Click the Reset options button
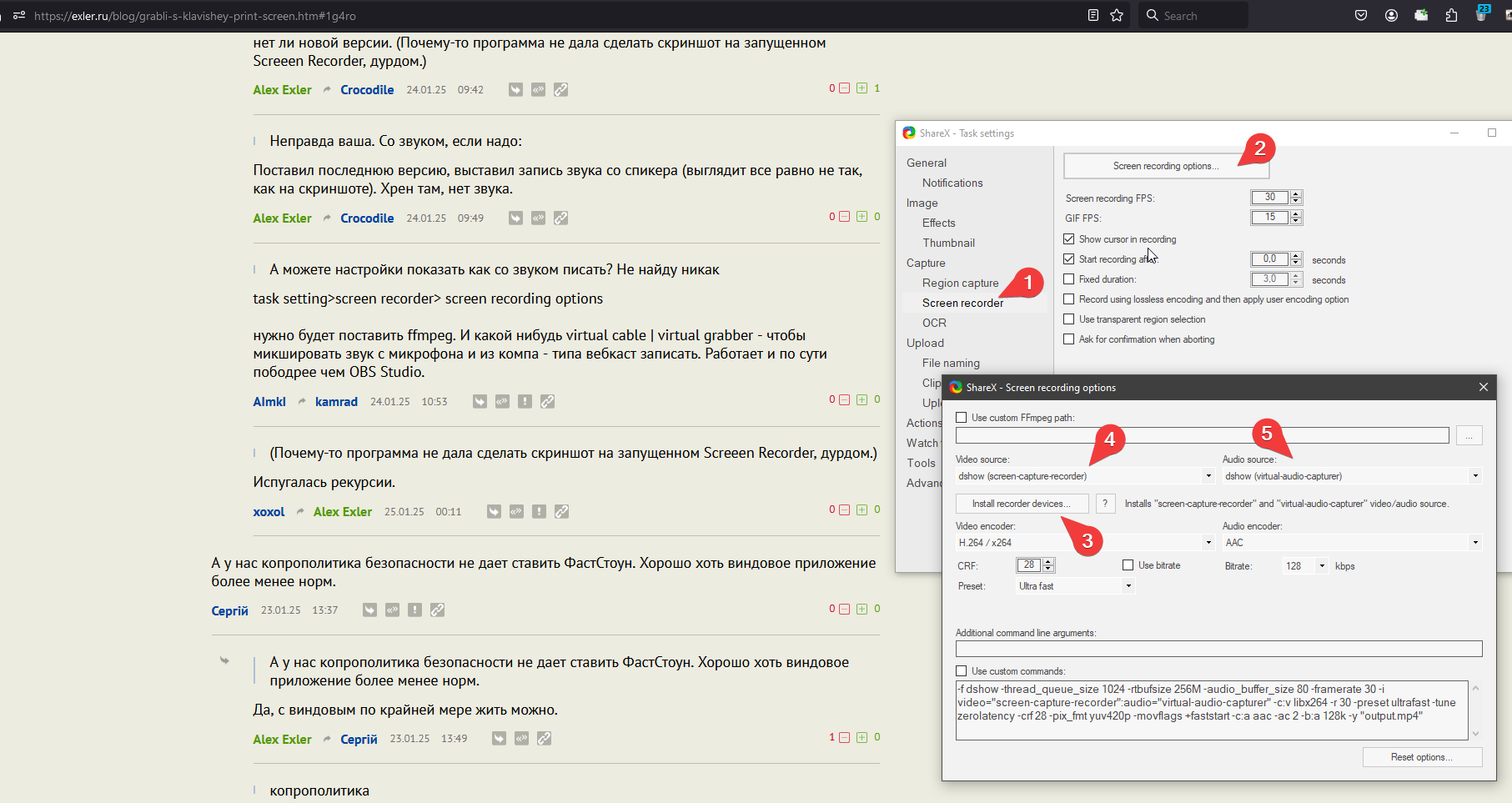 point(1422,757)
